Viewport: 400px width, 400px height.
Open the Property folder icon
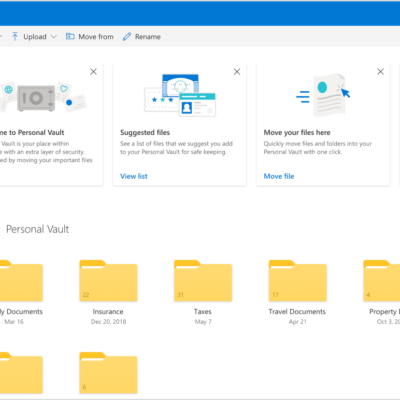tap(382, 281)
